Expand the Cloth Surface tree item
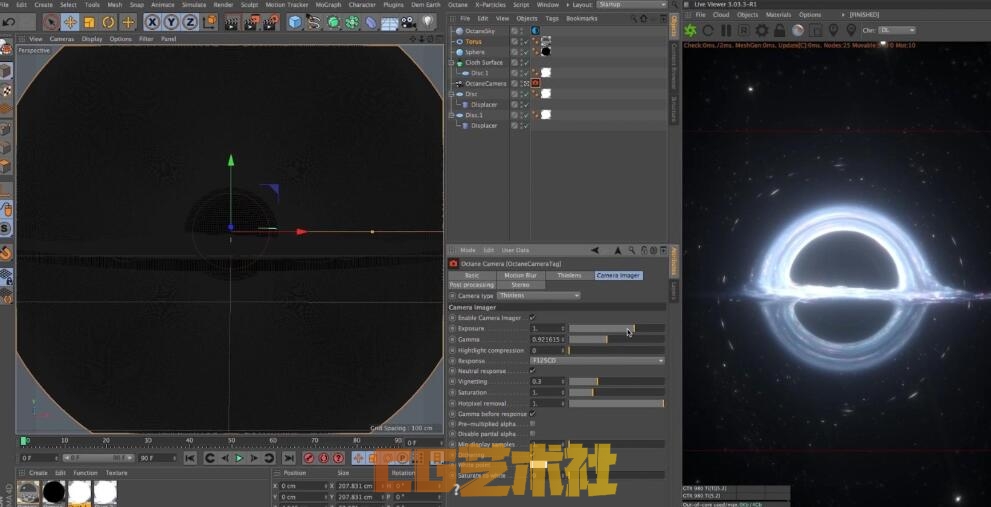991x507 pixels. tap(451, 63)
